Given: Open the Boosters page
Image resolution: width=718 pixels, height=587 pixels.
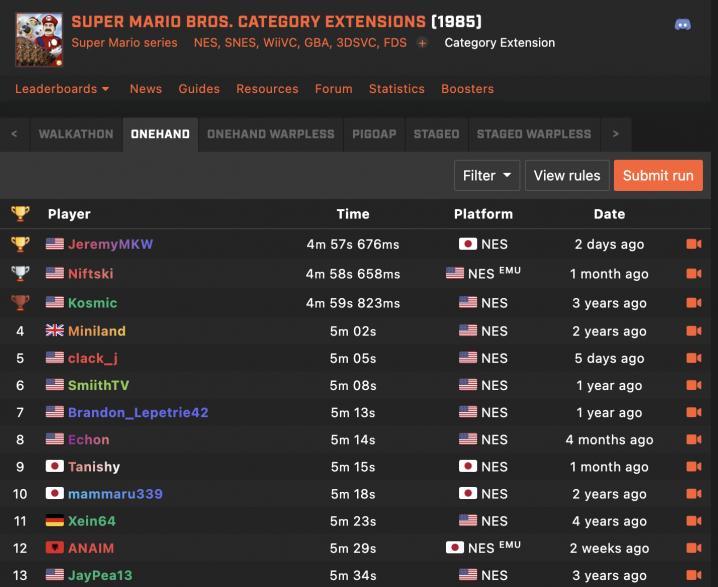Looking at the screenshot, I should pos(468,89).
